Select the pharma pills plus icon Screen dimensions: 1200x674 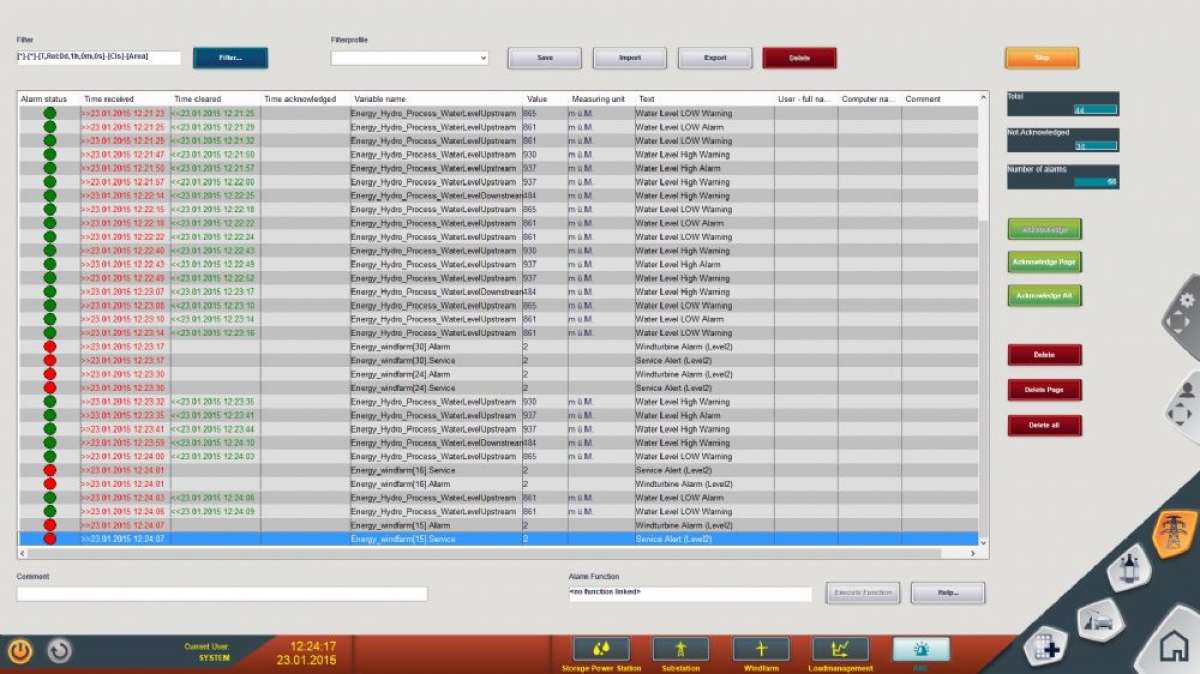(1046, 648)
